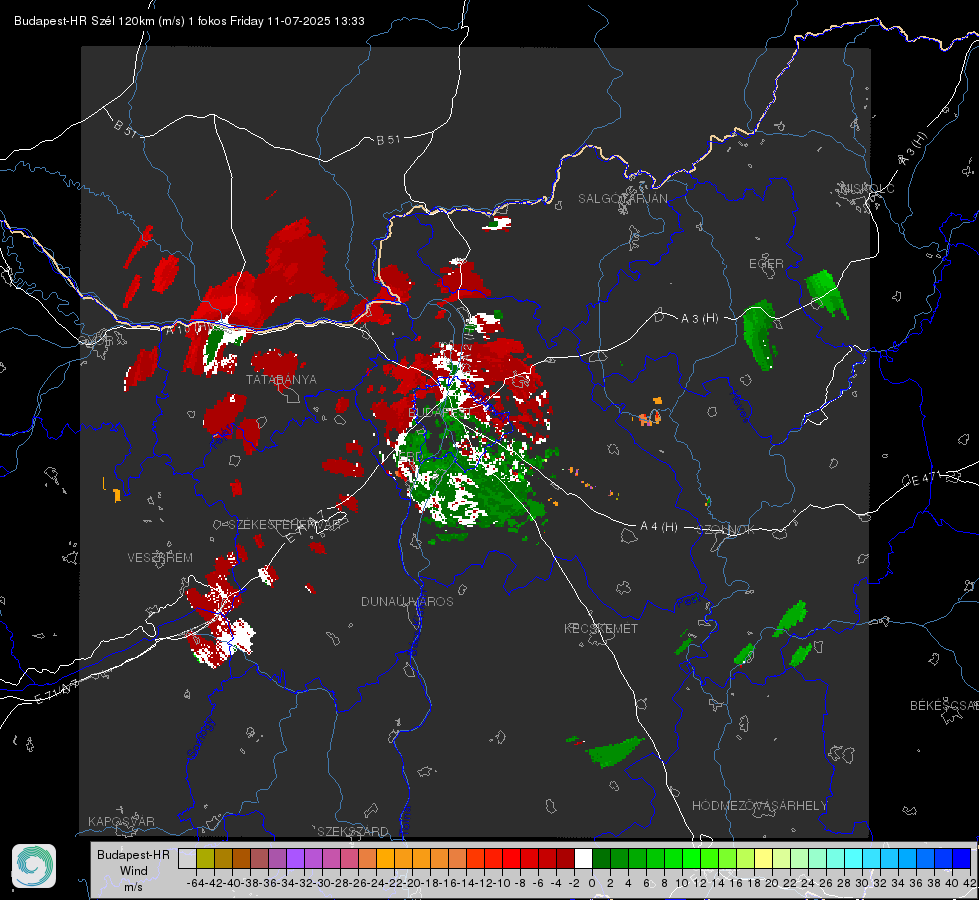Image resolution: width=979 pixels, height=900 pixels.
Task: Click the SZEKESFEHERVAR city label
Action: coord(287,525)
